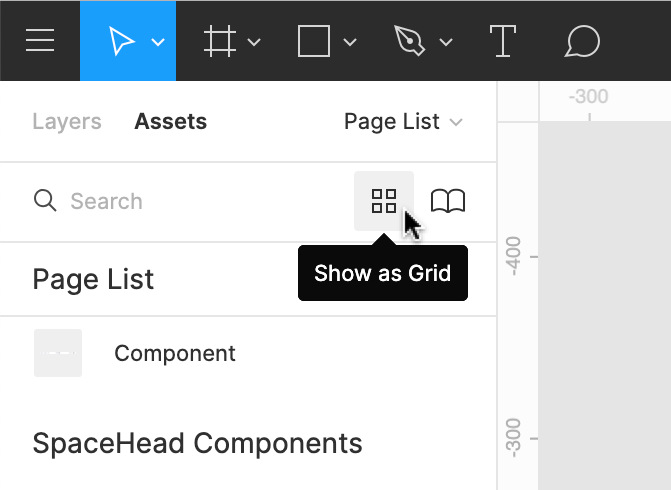
Task: Select the Rectangle shape tool
Action: coord(314,41)
